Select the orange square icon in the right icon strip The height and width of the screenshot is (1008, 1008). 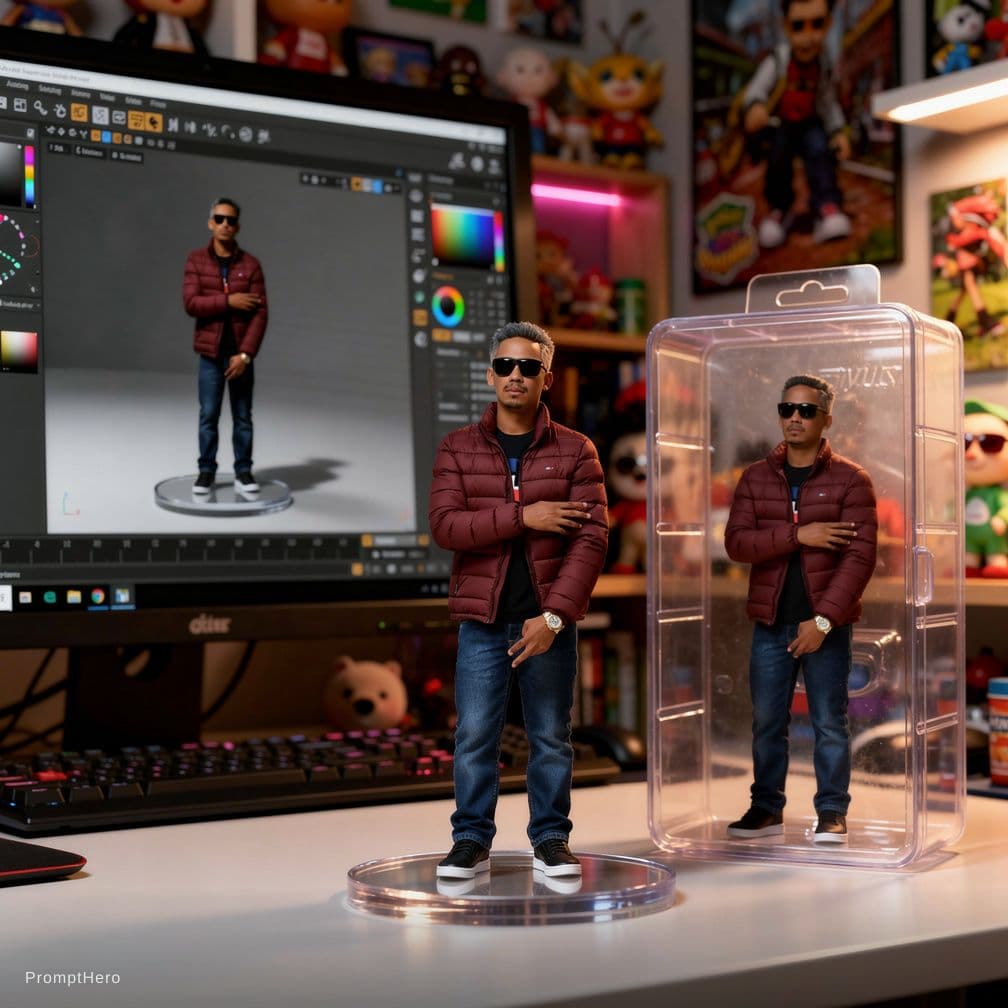[420, 318]
